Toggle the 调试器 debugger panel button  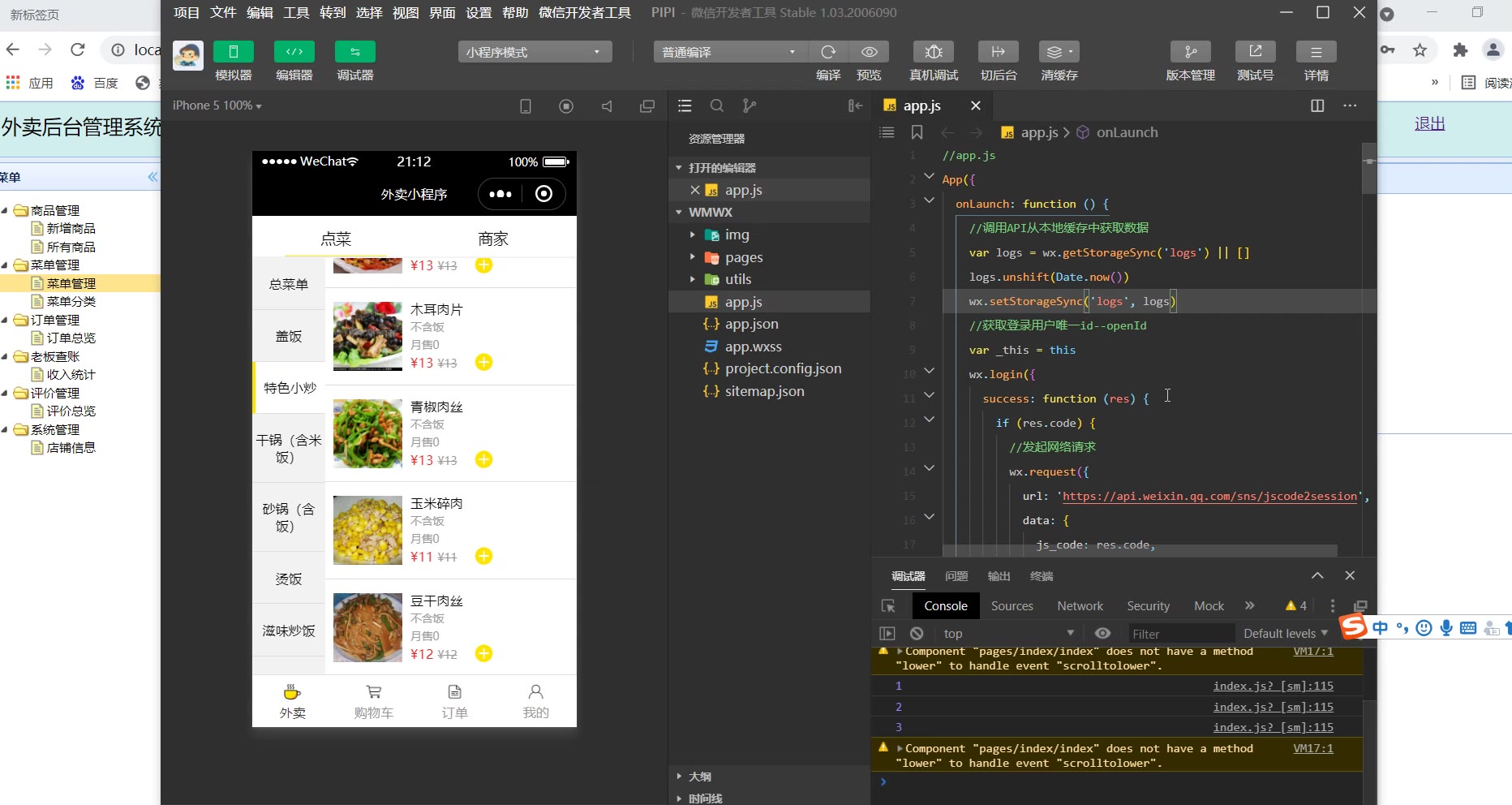coord(355,52)
